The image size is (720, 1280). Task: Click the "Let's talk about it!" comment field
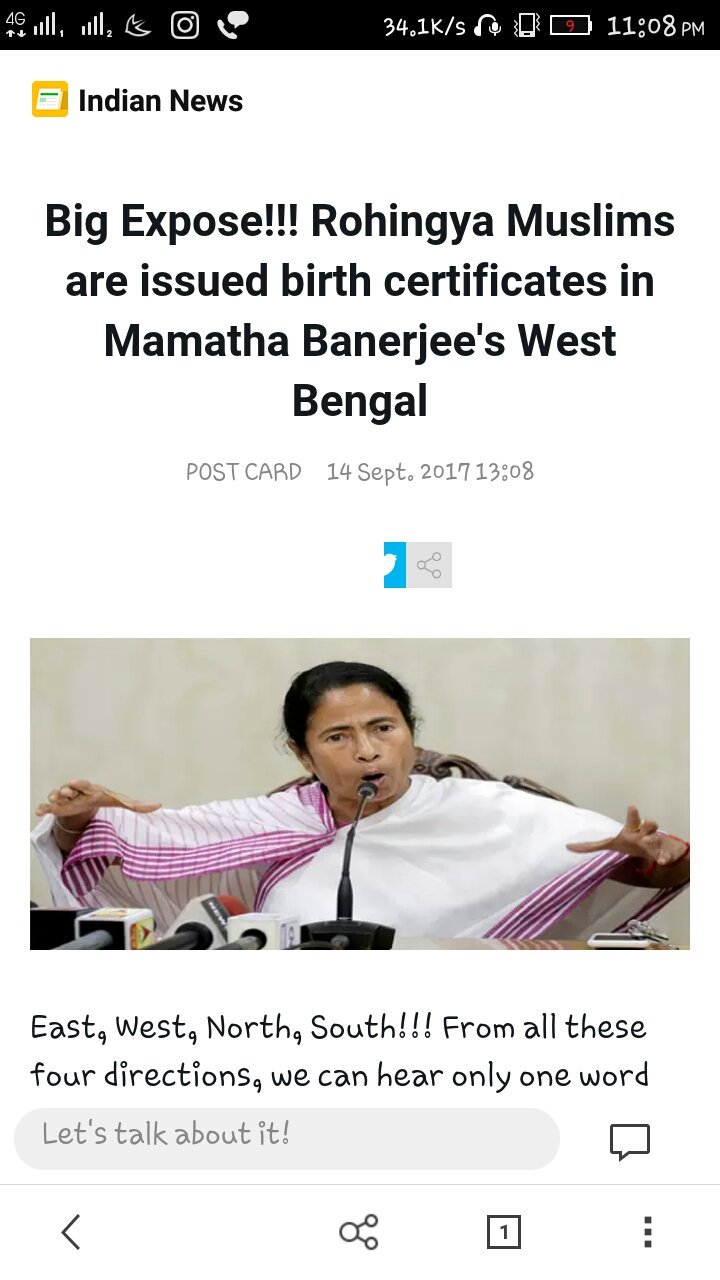[287, 1138]
